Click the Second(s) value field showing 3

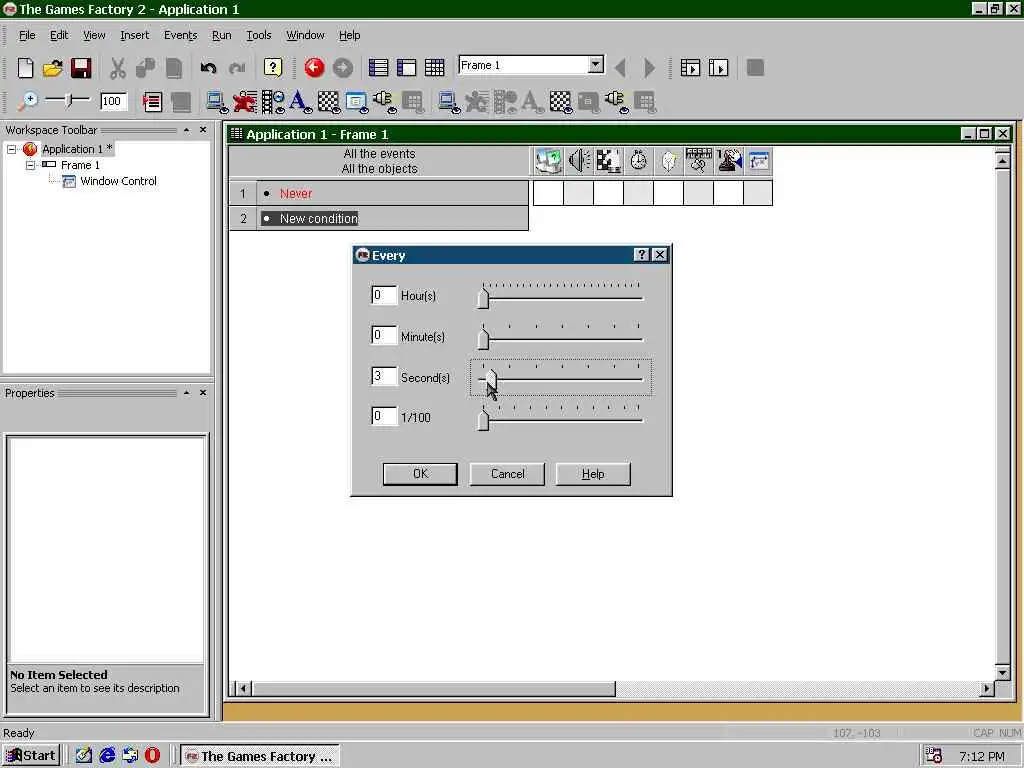pos(383,376)
